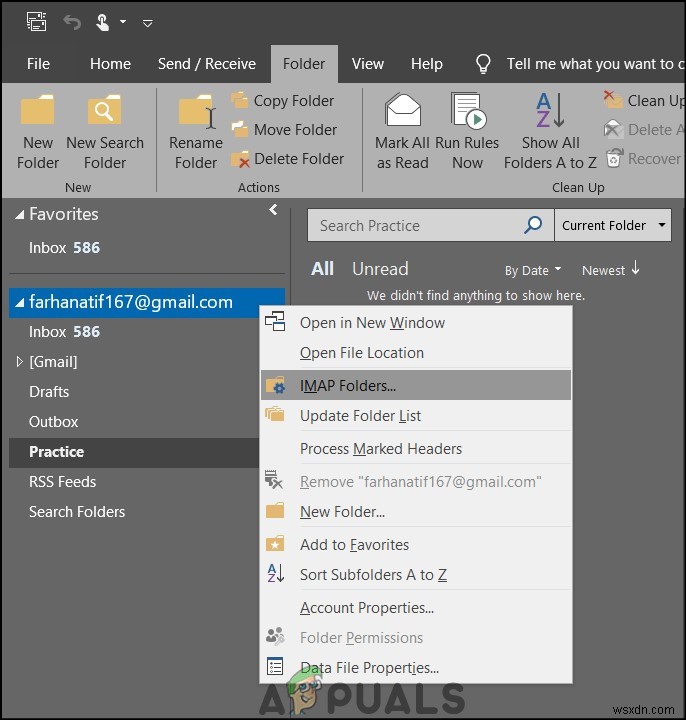
Task: Expand the [Gmail] folder triangle
Action: pos(19,362)
